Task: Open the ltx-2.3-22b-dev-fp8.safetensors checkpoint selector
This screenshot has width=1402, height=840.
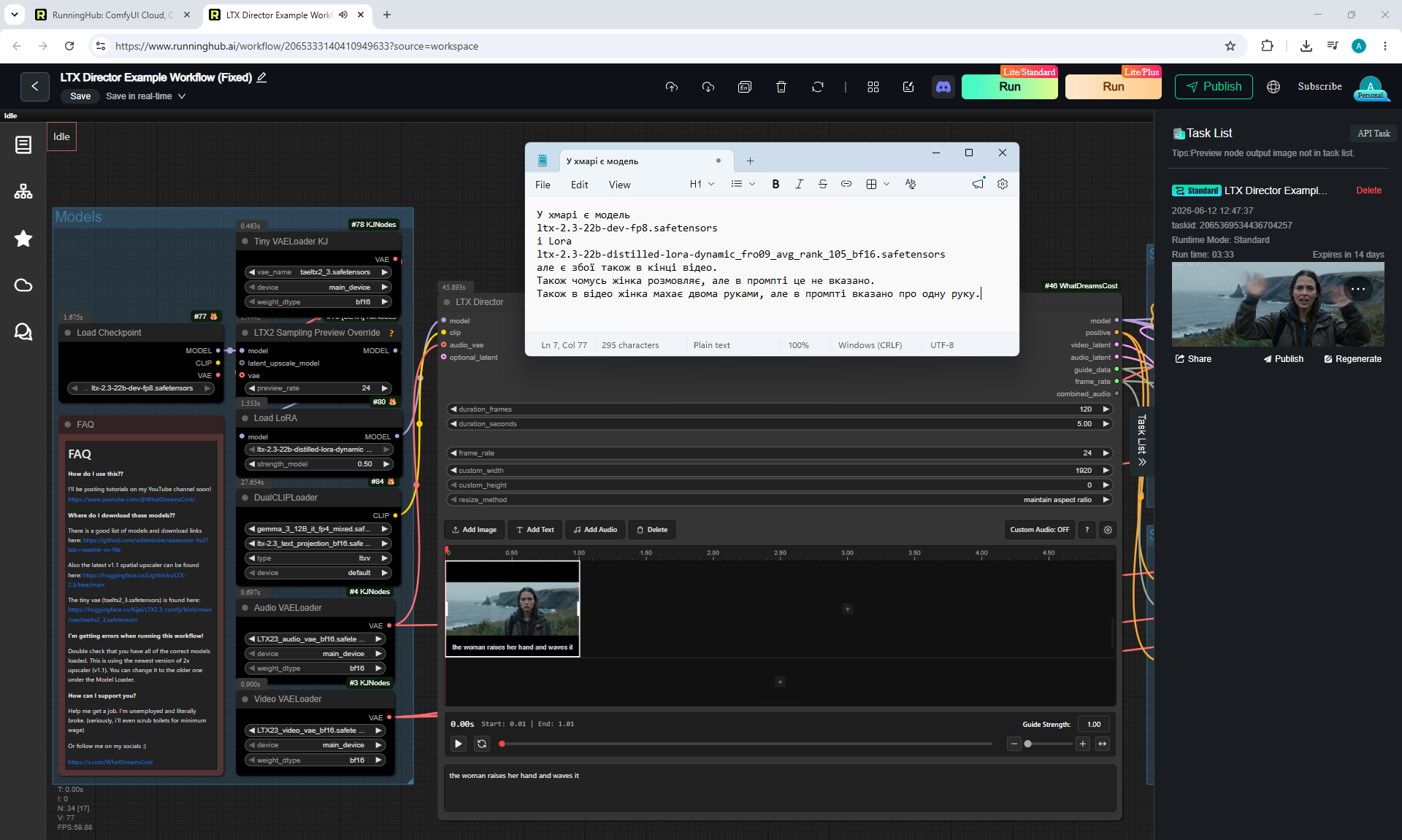Action: coord(142,388)
